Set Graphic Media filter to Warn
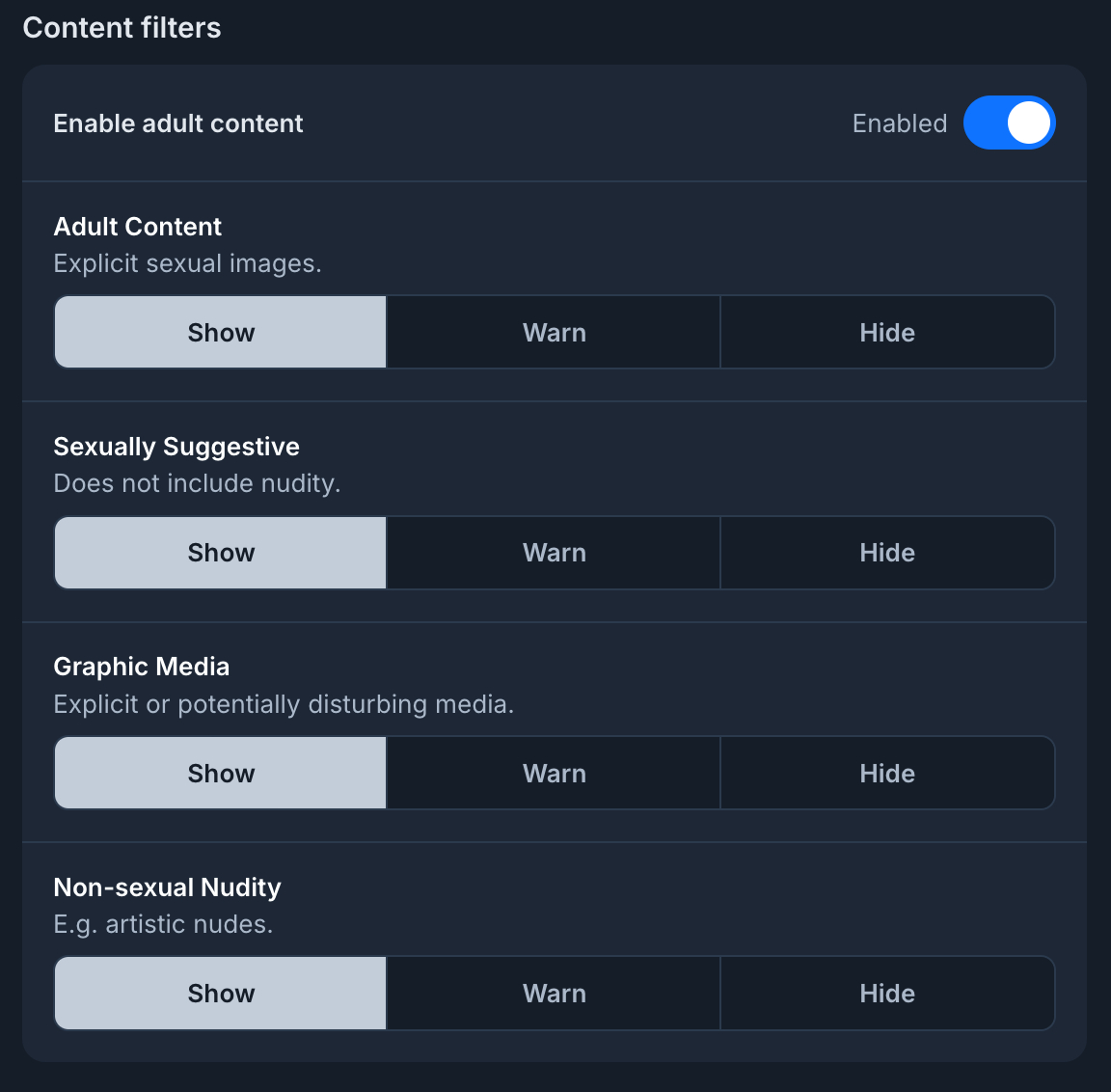Screen dimensions: 1111x1092 click(x=554, y=774)
